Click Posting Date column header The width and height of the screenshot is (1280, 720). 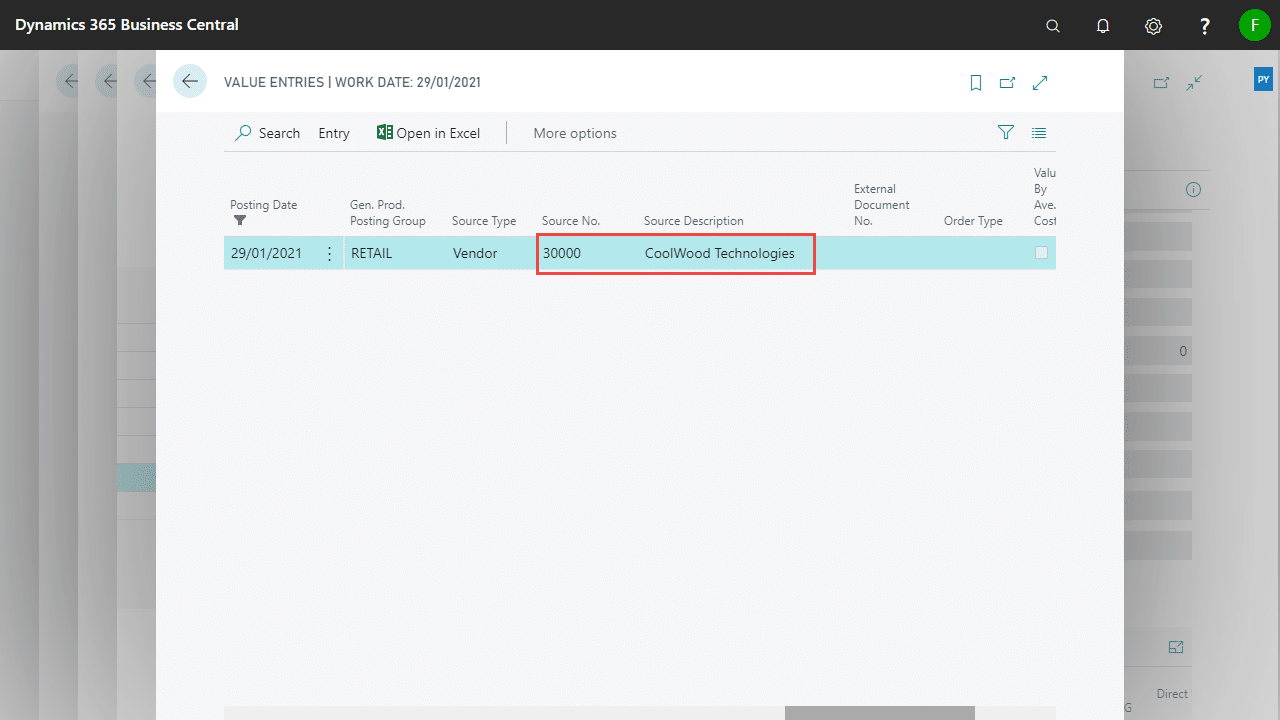pos(264,205)
